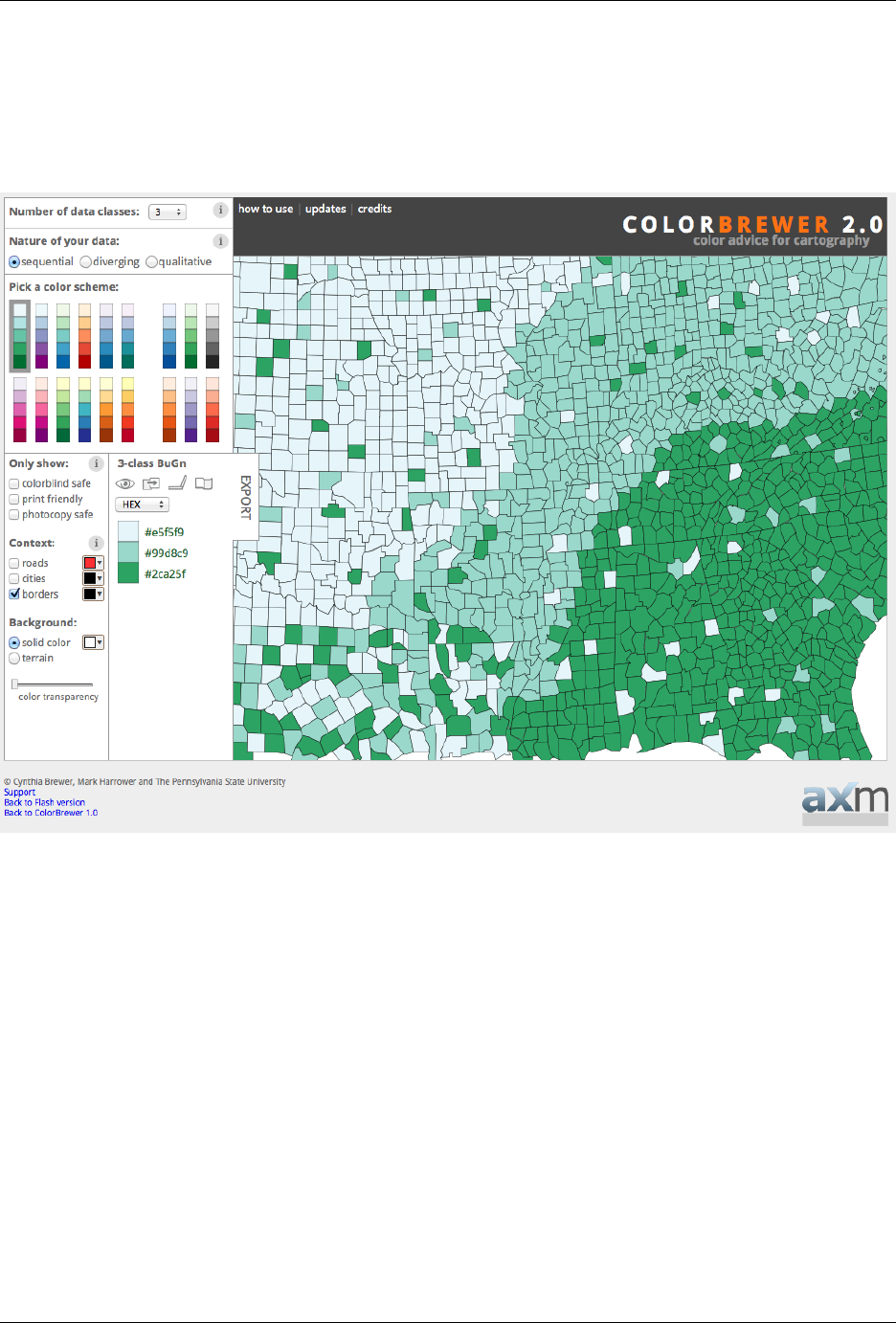Select the qualitative data radio button
The image size is (896, 1323).
(x=151, y=262)
